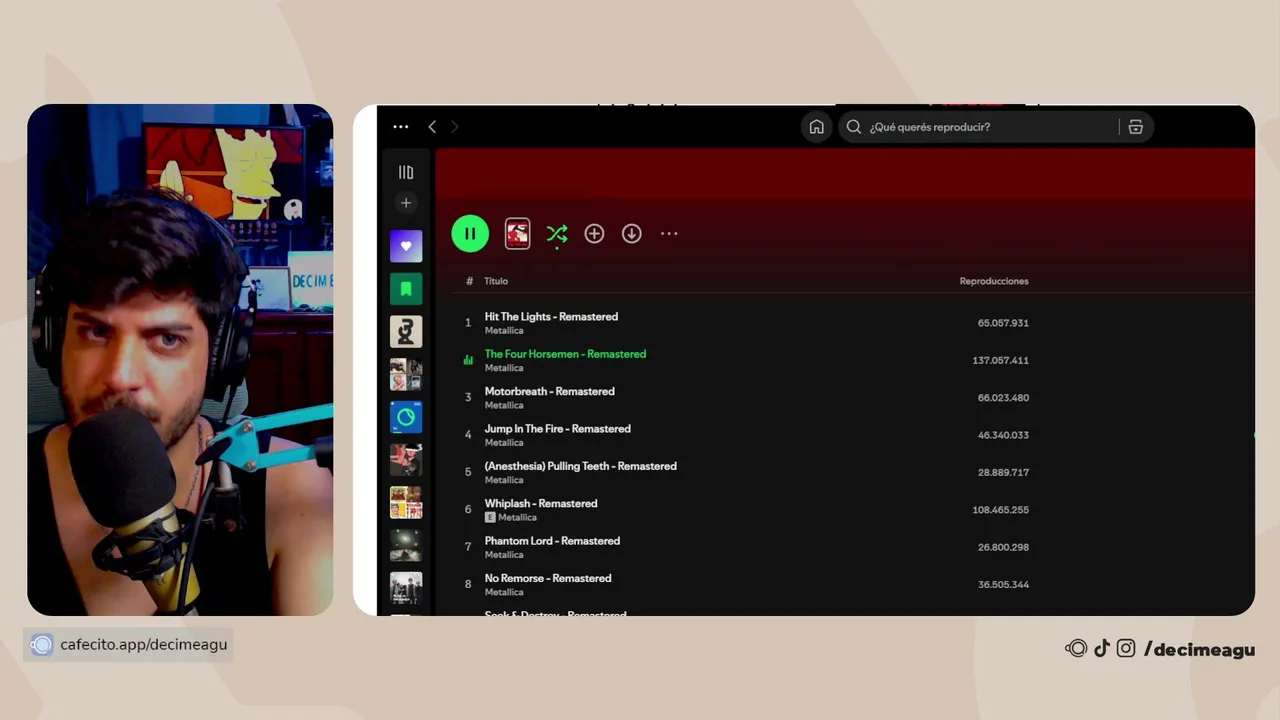Sort tracks by the Reproducciones column header
This screenshot has width=1280, height=720.
coord(994,281)
